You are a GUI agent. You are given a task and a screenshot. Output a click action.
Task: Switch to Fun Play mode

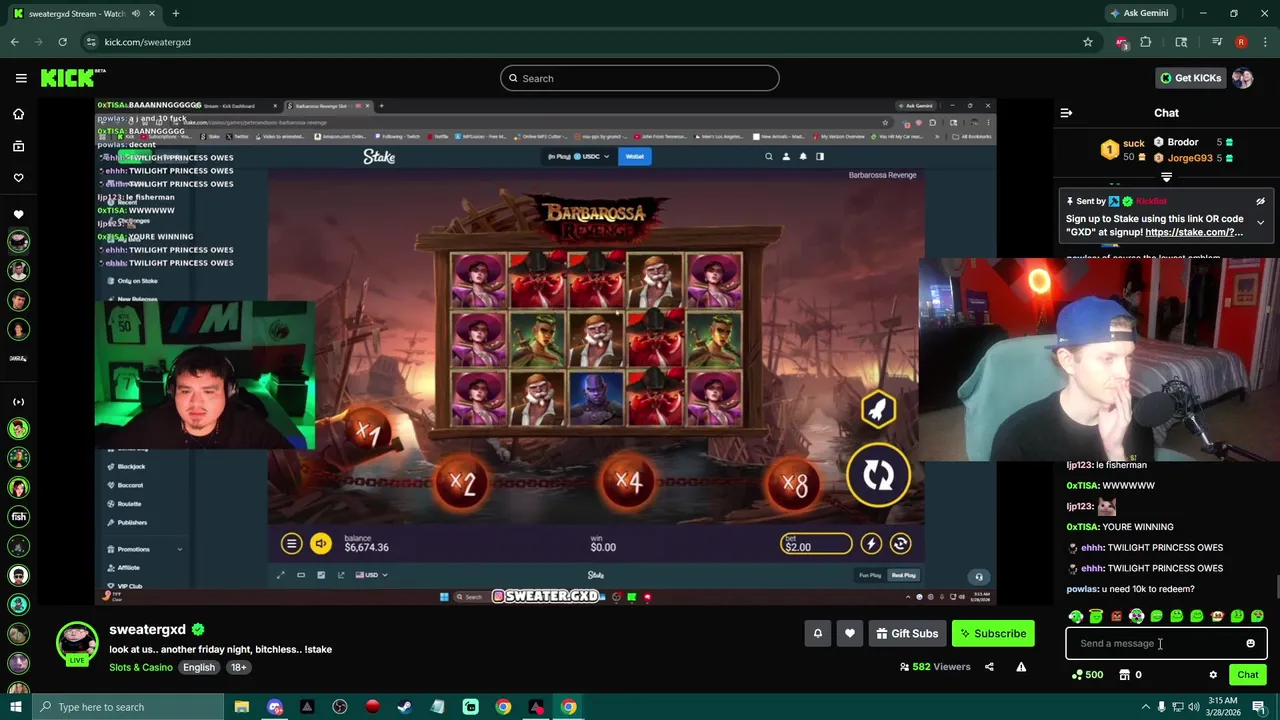click(x=870, y=575)
